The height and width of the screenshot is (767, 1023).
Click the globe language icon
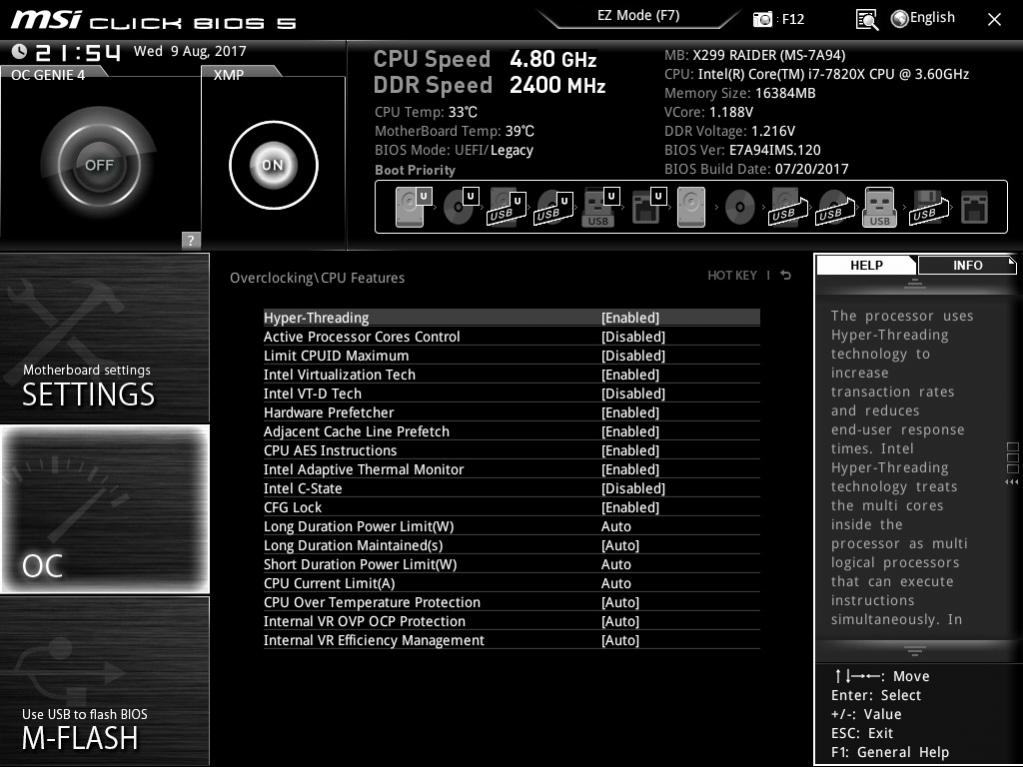(x=900, y=19)
